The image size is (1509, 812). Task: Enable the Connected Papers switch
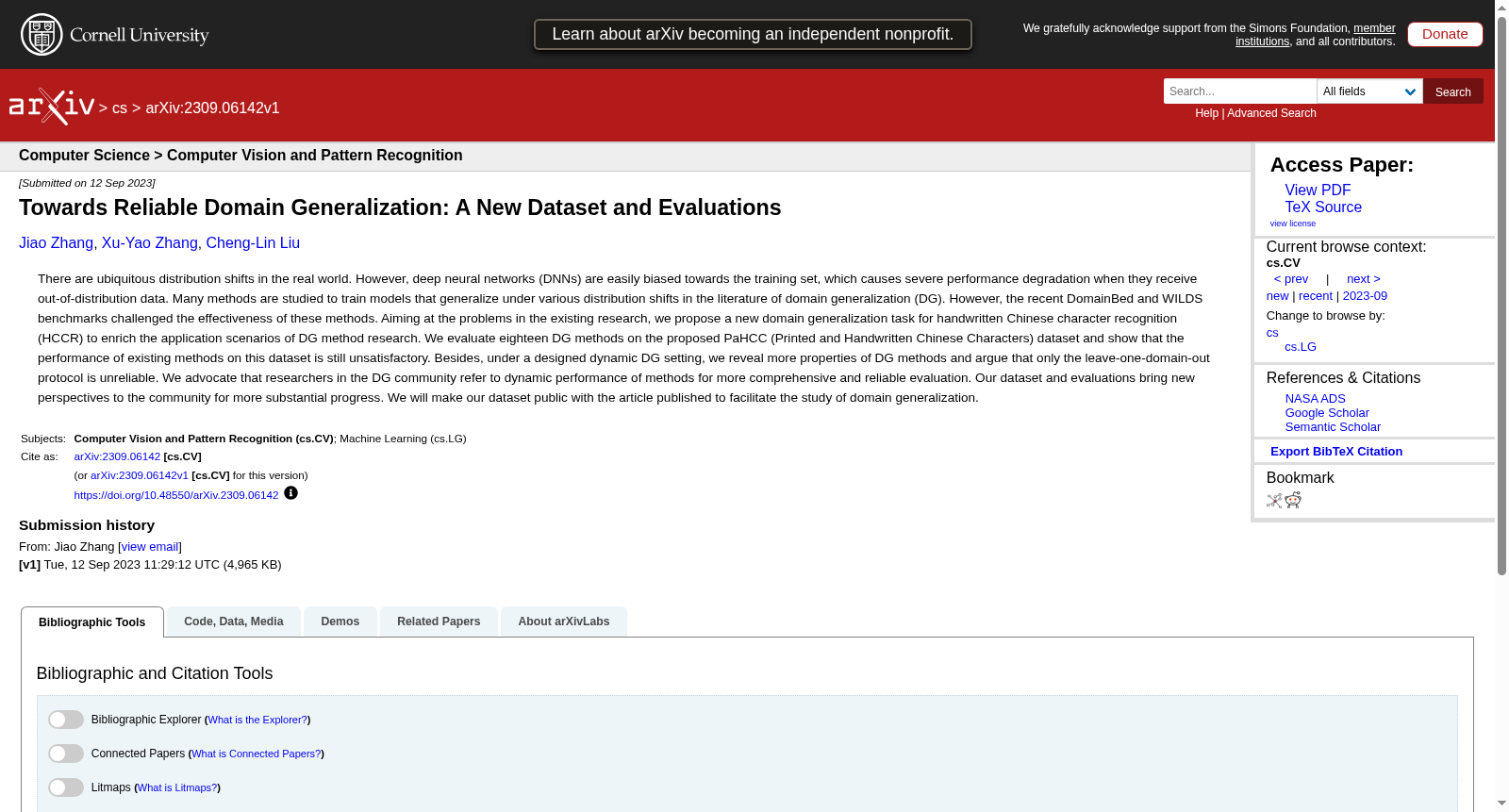(x=66, y=754)
